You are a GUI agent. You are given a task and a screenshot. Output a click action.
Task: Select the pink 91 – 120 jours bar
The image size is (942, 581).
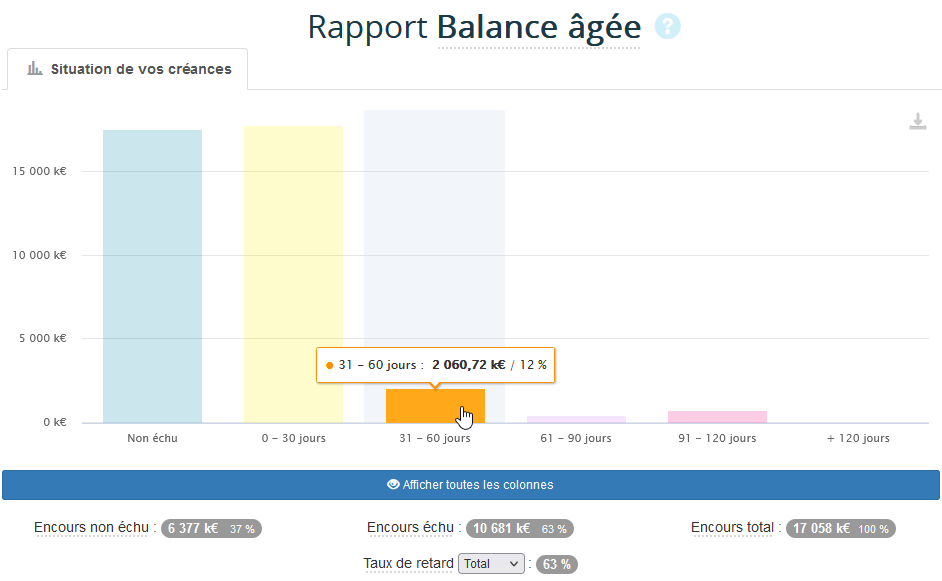click(x=717, y=415)
